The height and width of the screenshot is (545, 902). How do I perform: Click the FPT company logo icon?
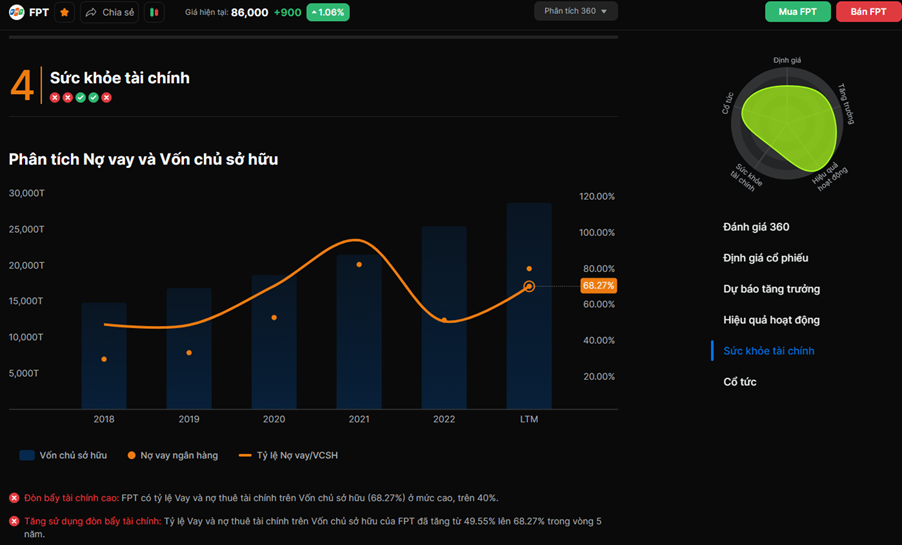tap(17, 12)
